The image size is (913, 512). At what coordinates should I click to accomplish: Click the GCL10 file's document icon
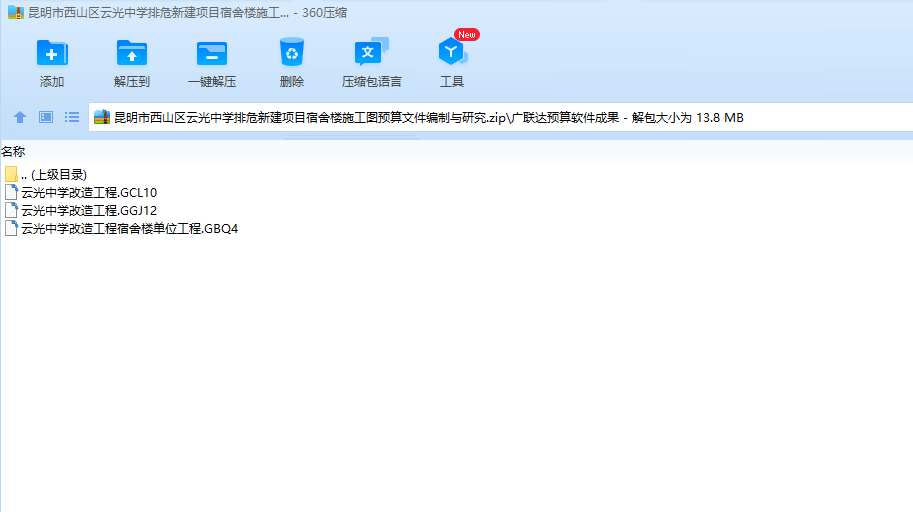pyautogui.click(x=11, y=192)
